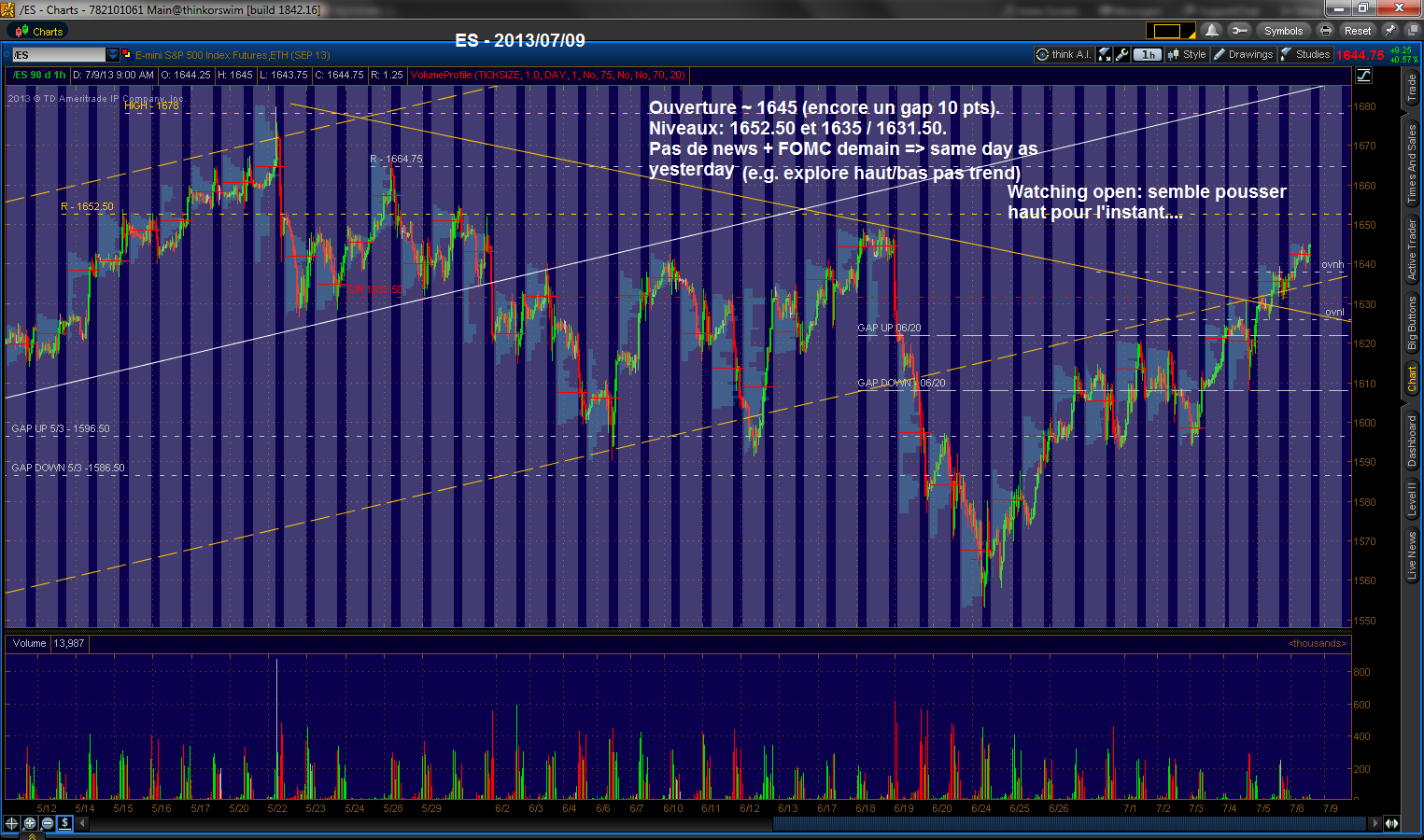Click the thousands label in volume panel
The width and height of the screenshot is (1424, 840).
pyautogui.click(x=1317, y=643)
